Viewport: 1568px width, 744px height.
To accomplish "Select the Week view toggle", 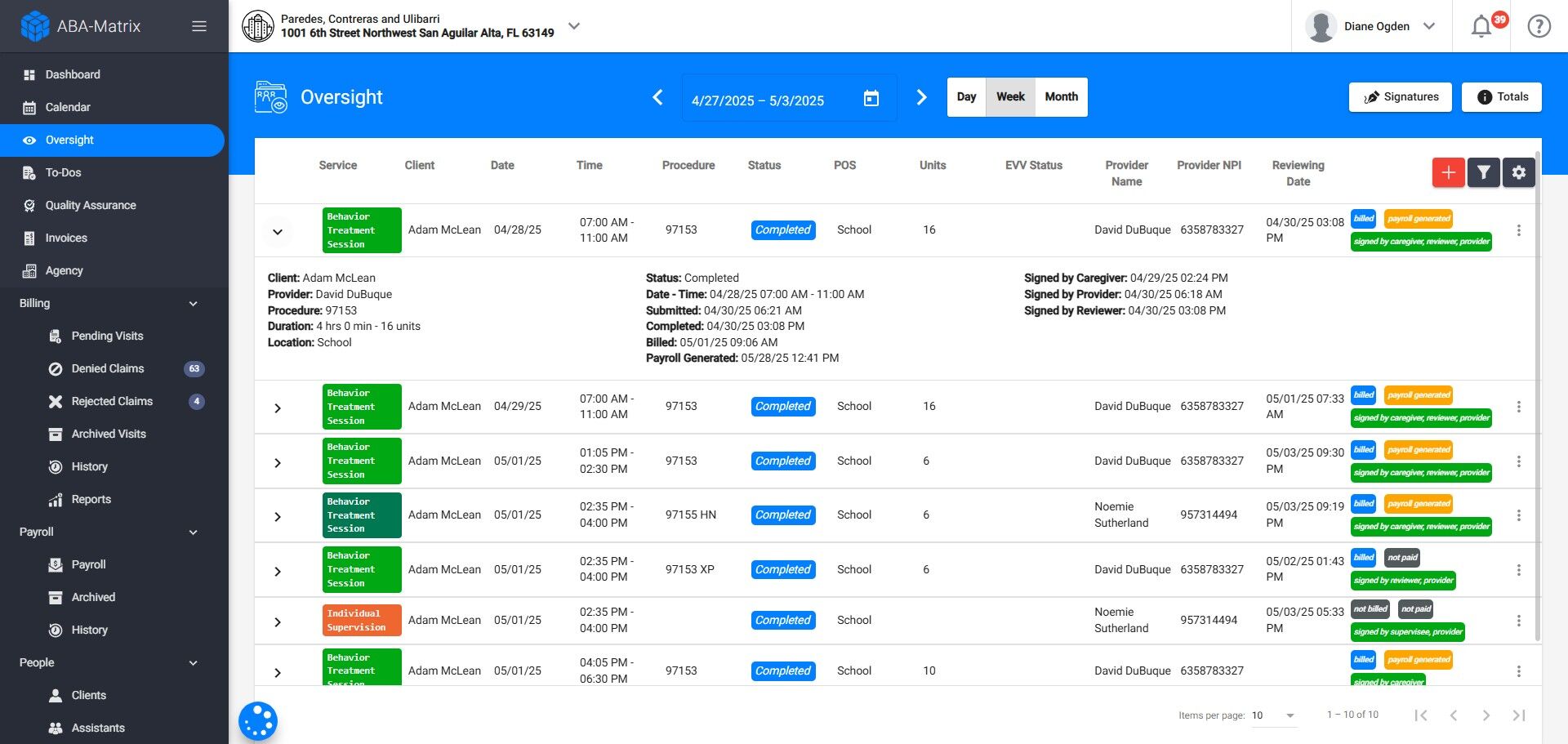I will pyautogui.click(x=1010, y=96).
